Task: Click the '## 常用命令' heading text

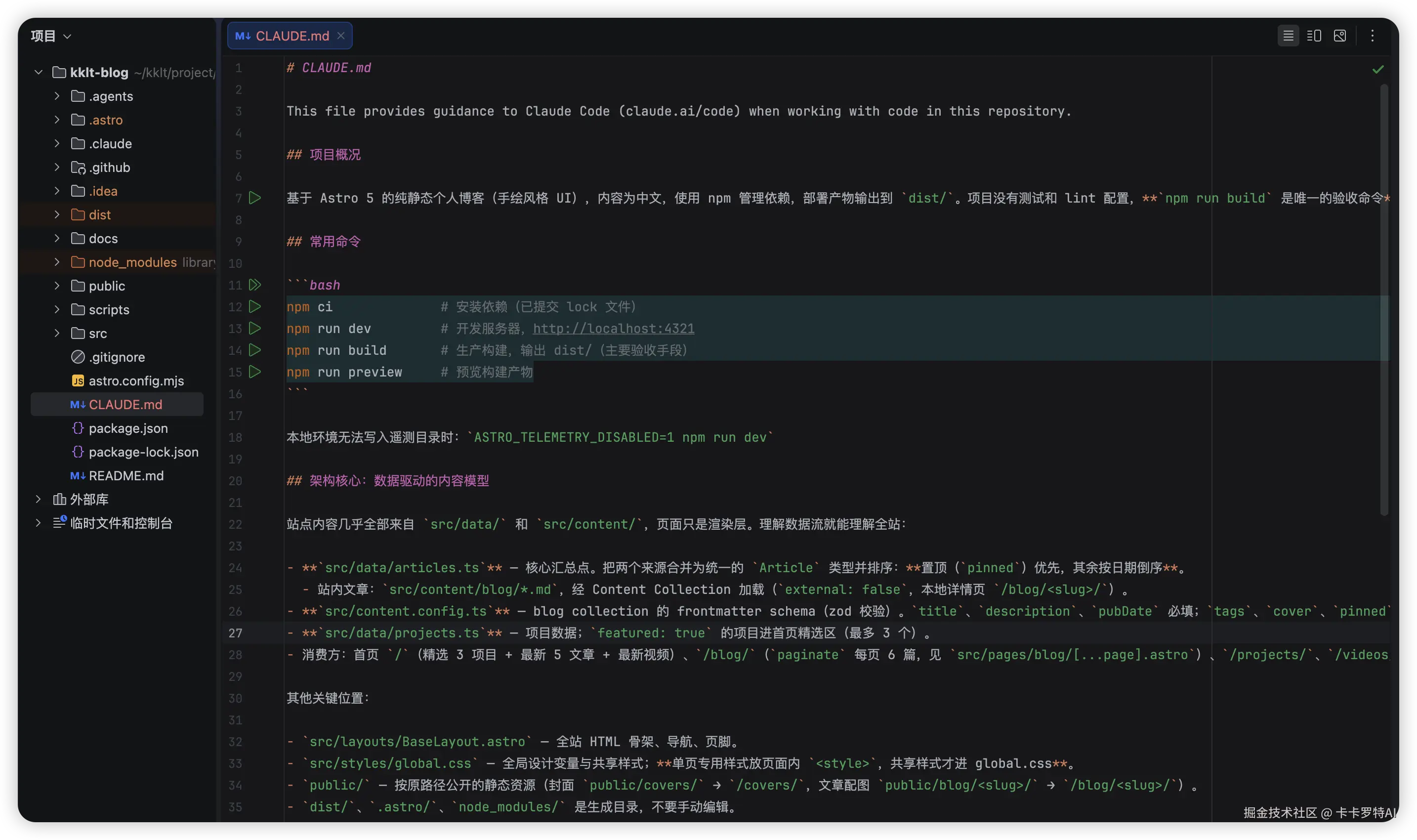Action: [324, 242]
